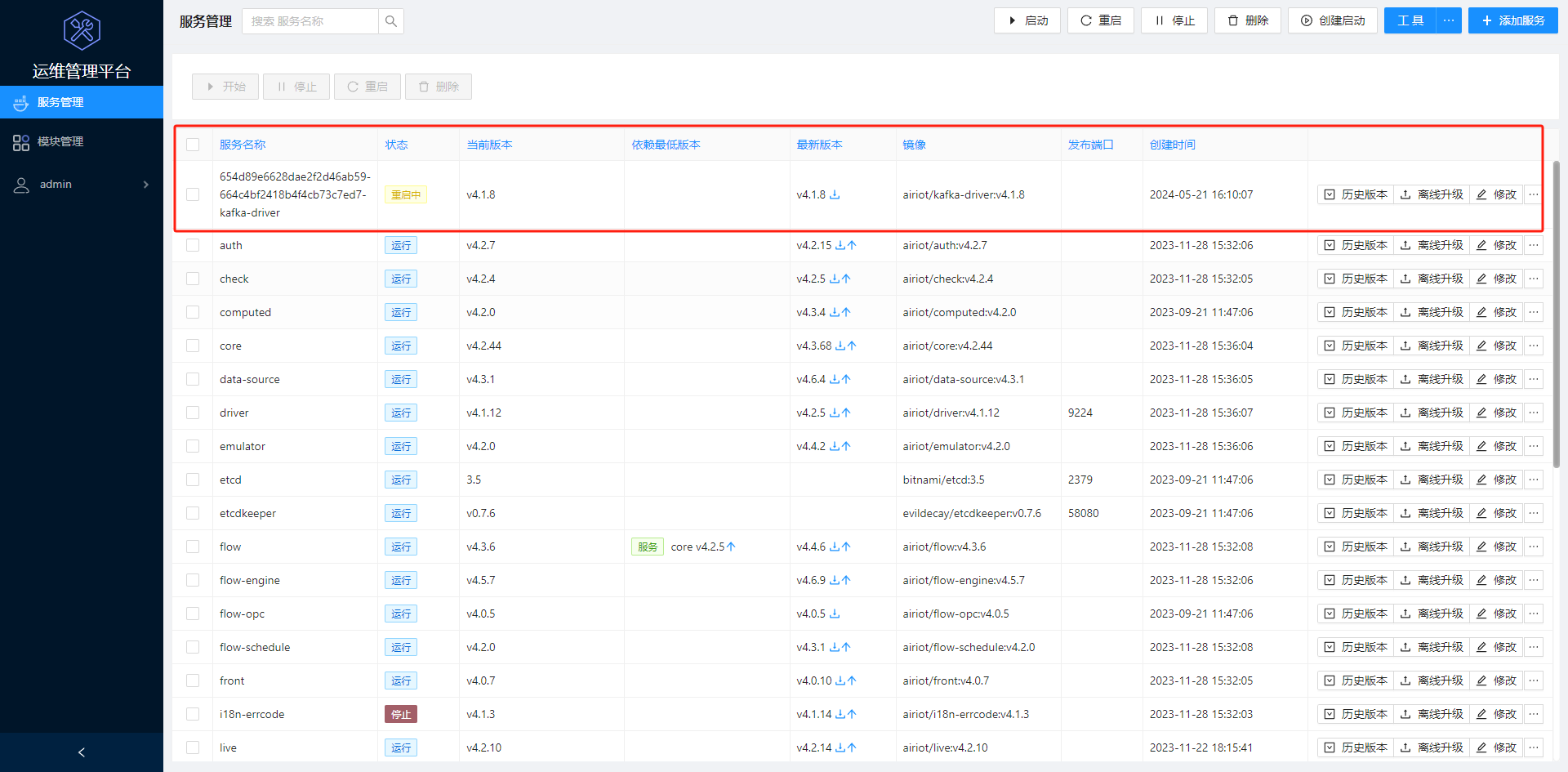The image size is (1568, 772).
Task: Check the auth row checkbox
Action: click(193, 245)
